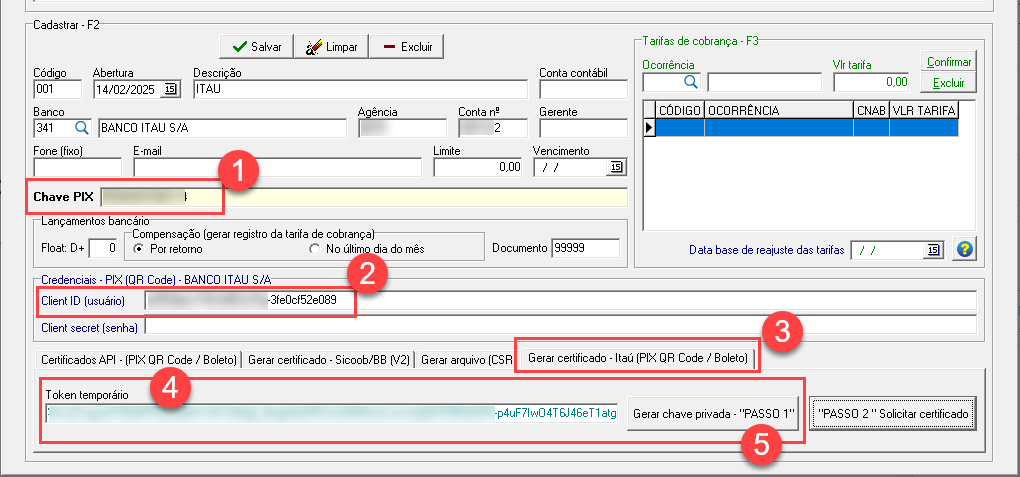
Task: Click the row pointer of the tariffs grid
Action: (649, 128)
